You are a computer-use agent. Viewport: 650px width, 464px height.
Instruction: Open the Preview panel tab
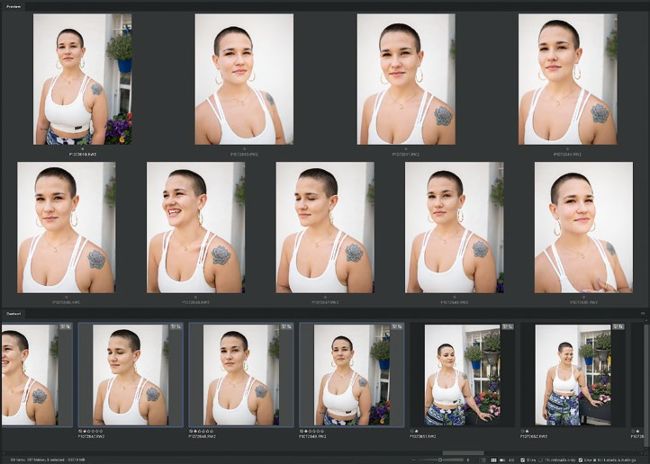pos(15,6)
